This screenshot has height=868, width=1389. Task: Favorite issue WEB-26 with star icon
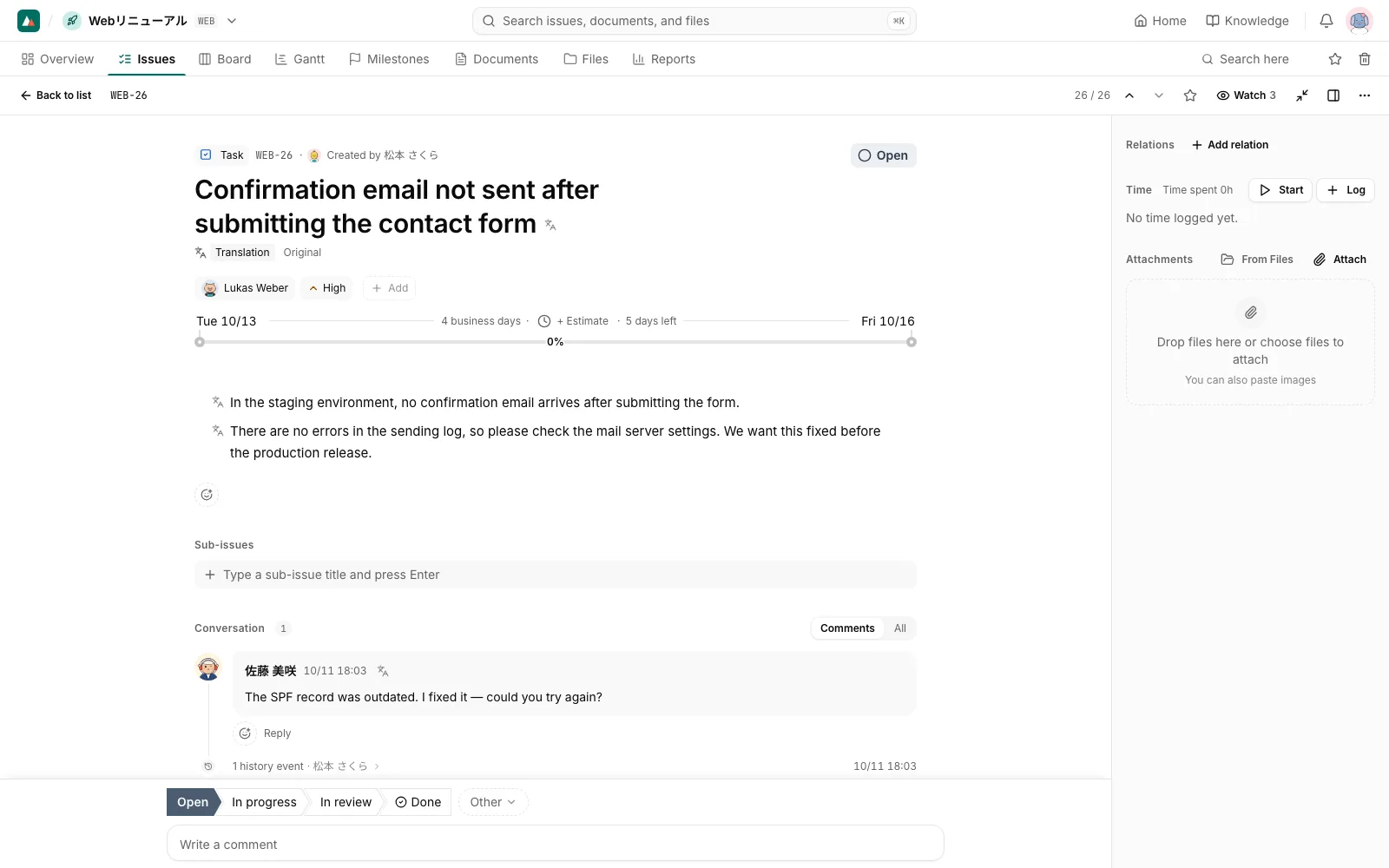tap(1190, 95)
